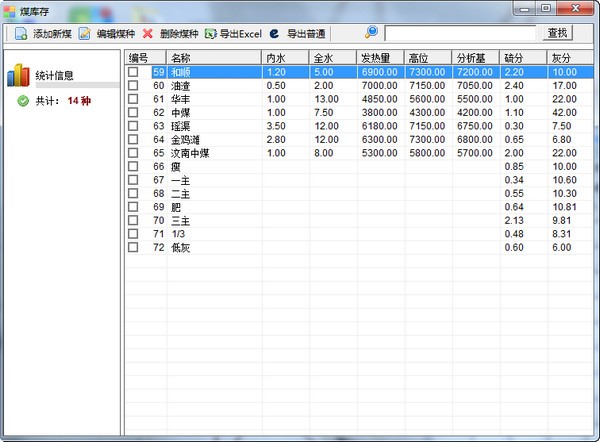Viewport: 600px width, 442px height.
Task: Sort by the 名称 column header
Action: 215,58
